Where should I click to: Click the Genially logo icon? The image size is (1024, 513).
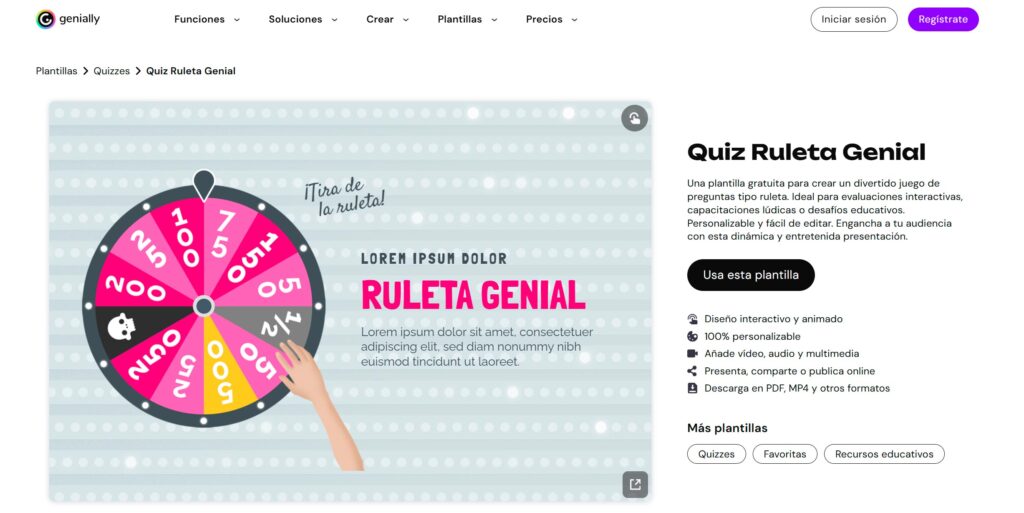[x=45, y=20]
